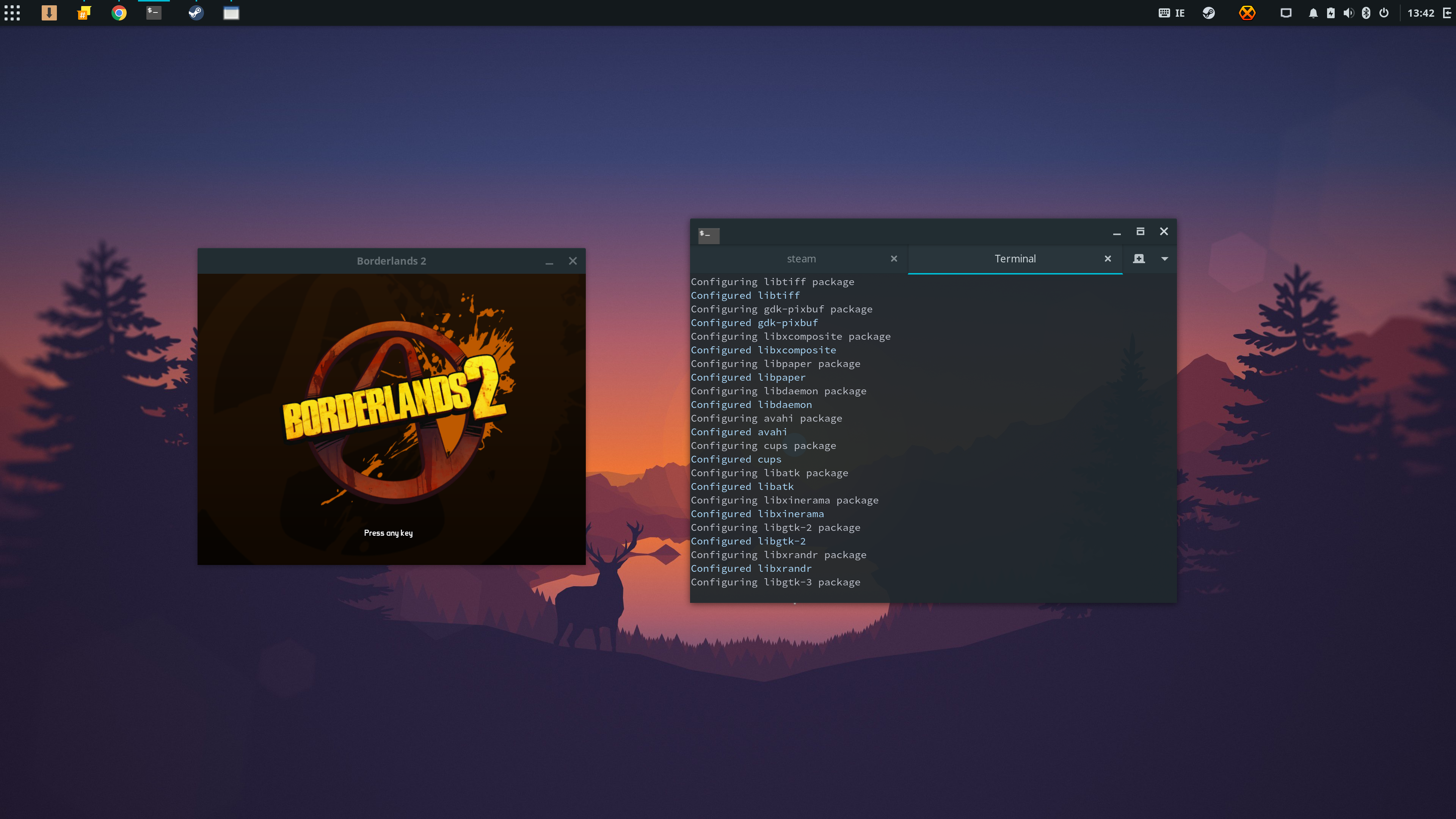Image resolution: width=1456 pixels, height=819 pixels.
Task: Click the 13:42 clock
Action: pos(1420,13)
